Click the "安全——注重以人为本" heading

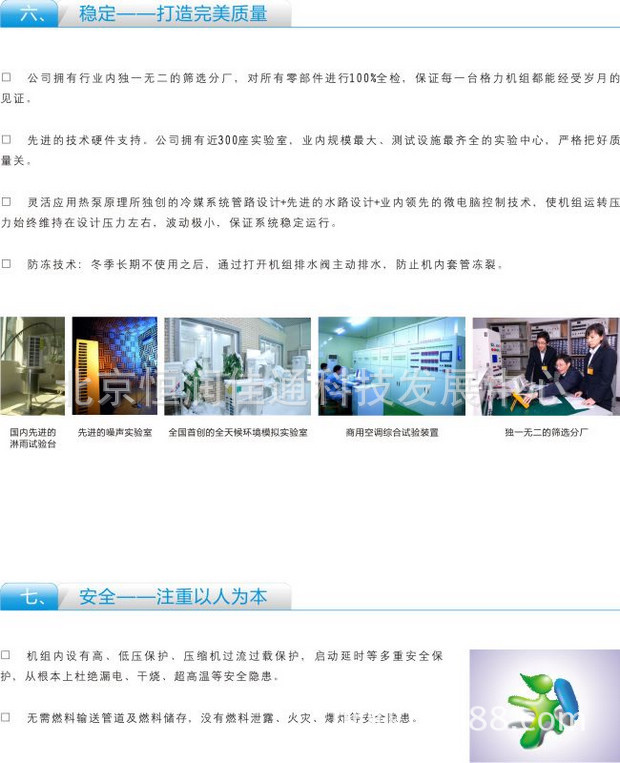click(172, 597)
